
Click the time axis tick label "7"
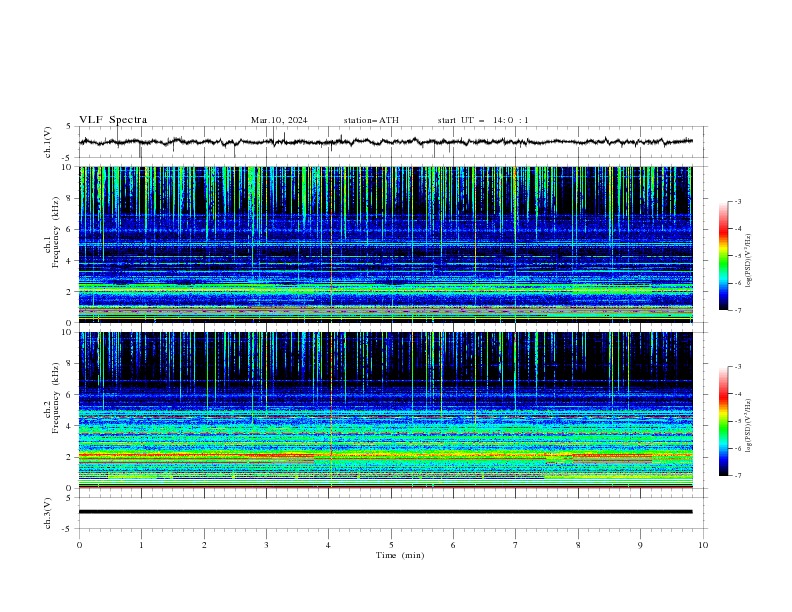point(516,545)
